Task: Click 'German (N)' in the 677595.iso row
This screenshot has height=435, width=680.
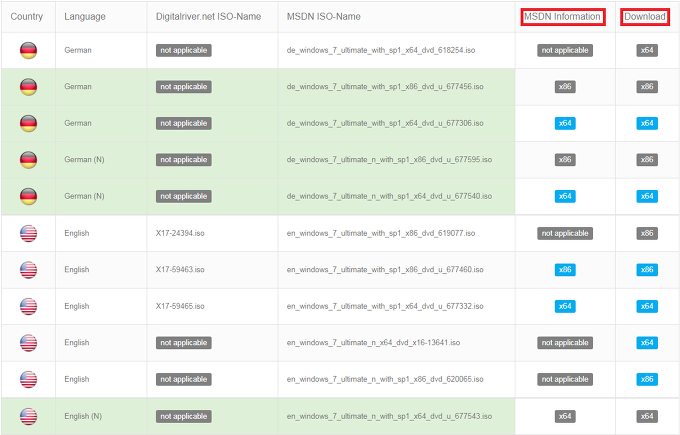Action: [x=84, y=160]
